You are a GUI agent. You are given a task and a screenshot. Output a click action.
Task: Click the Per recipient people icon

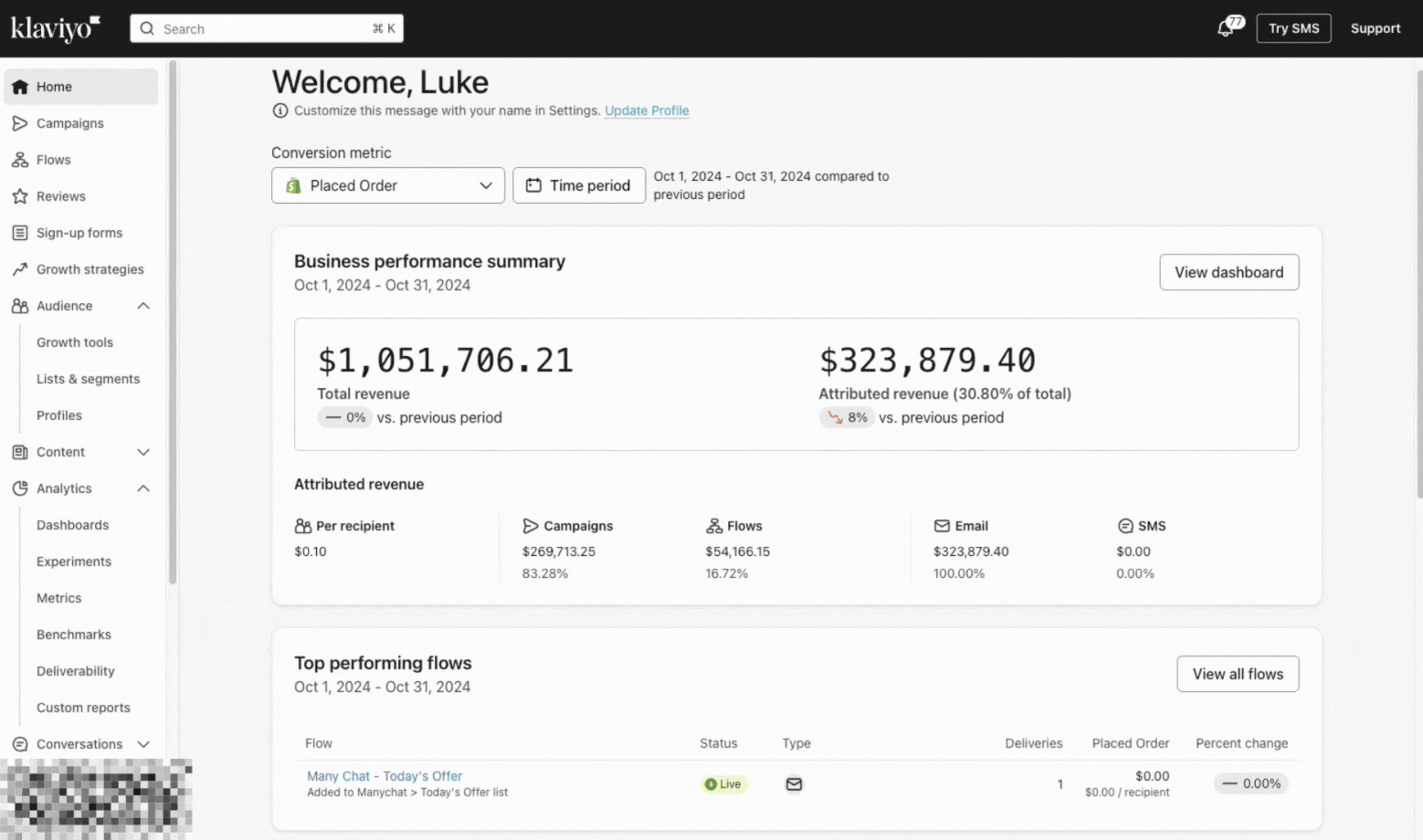[303, 526]
